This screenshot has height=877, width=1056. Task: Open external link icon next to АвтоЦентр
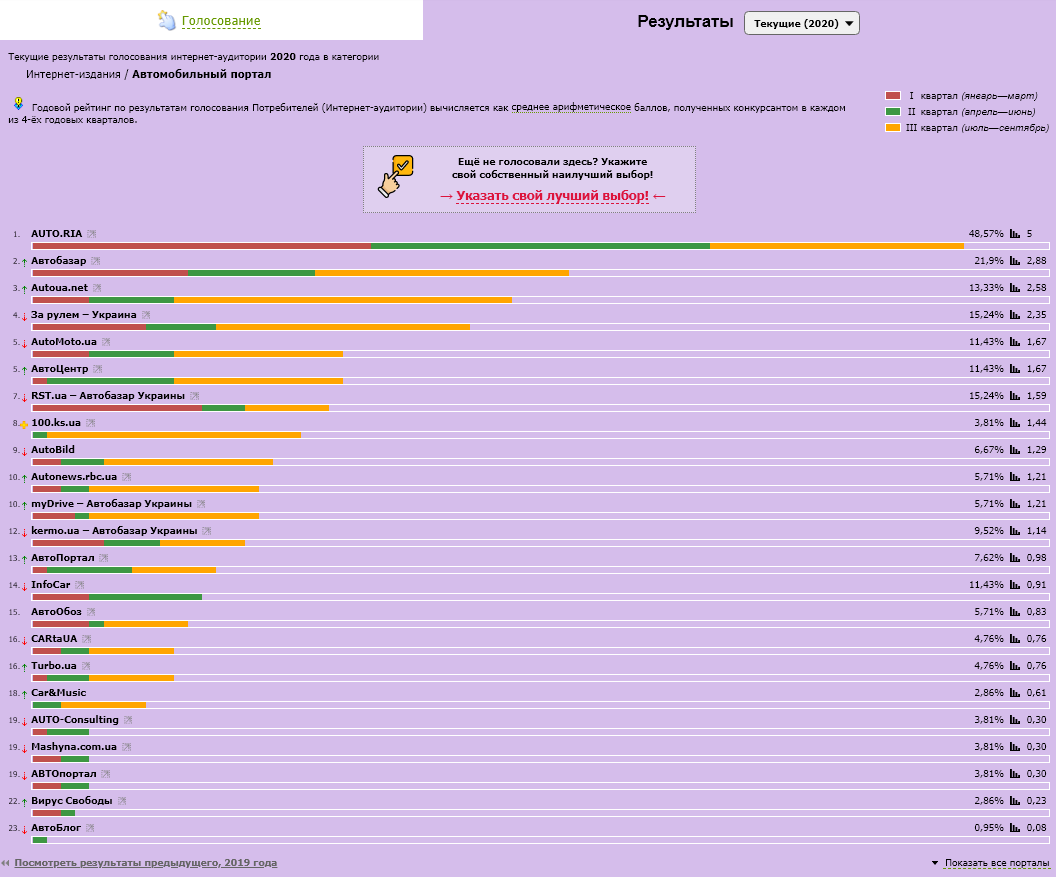(x=98, y=368)
